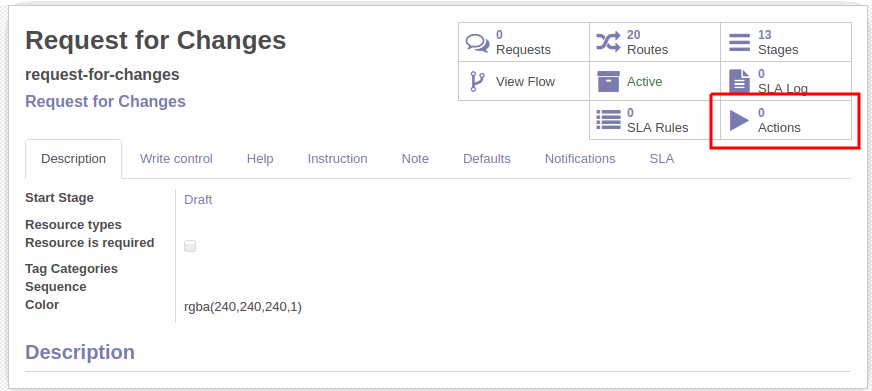Click the SLA Log document icon
Viewport: 872px width, 391px height.
point(739,81)
